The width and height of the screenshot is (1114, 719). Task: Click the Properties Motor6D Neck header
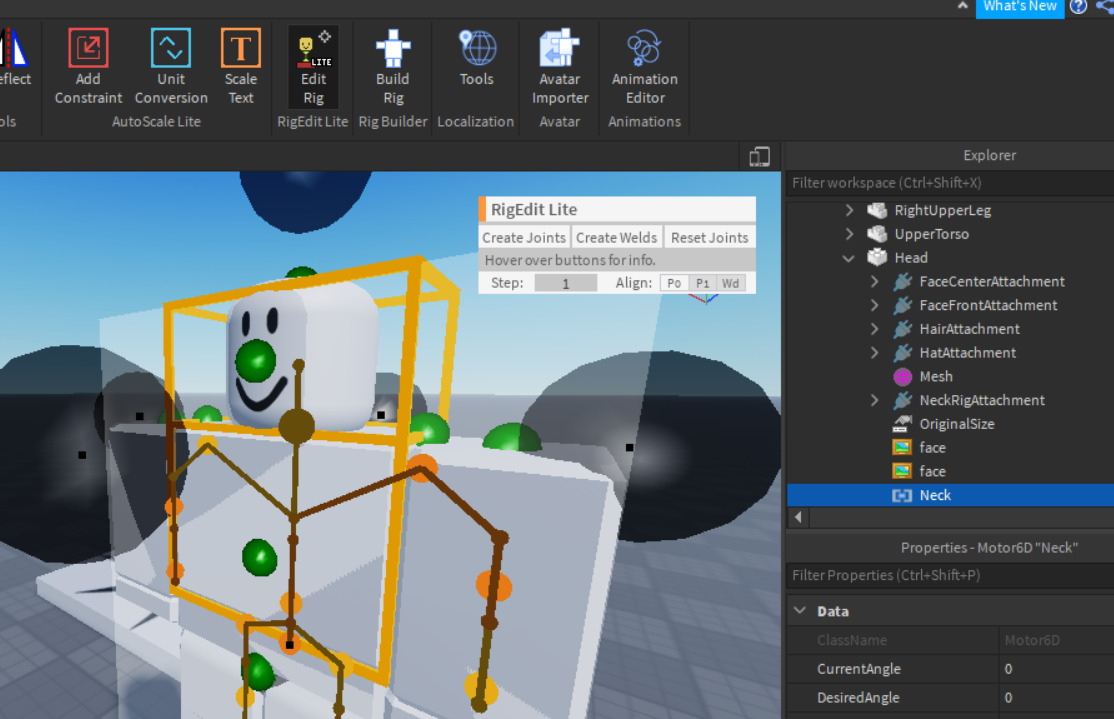pyautogui.click(x=950, y=548)
